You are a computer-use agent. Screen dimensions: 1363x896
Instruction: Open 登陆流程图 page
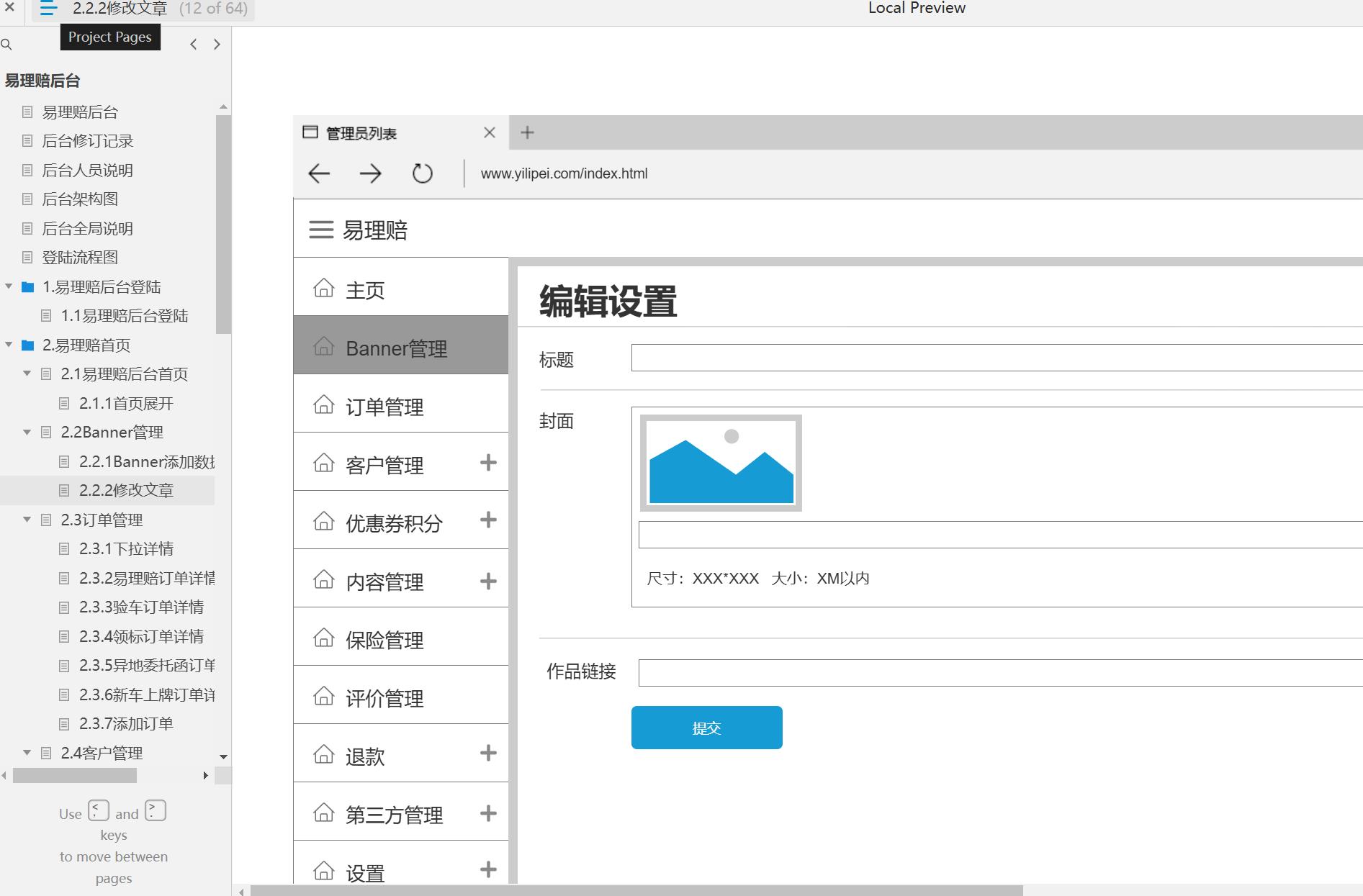pyautogui.click(x=80, y=258)
